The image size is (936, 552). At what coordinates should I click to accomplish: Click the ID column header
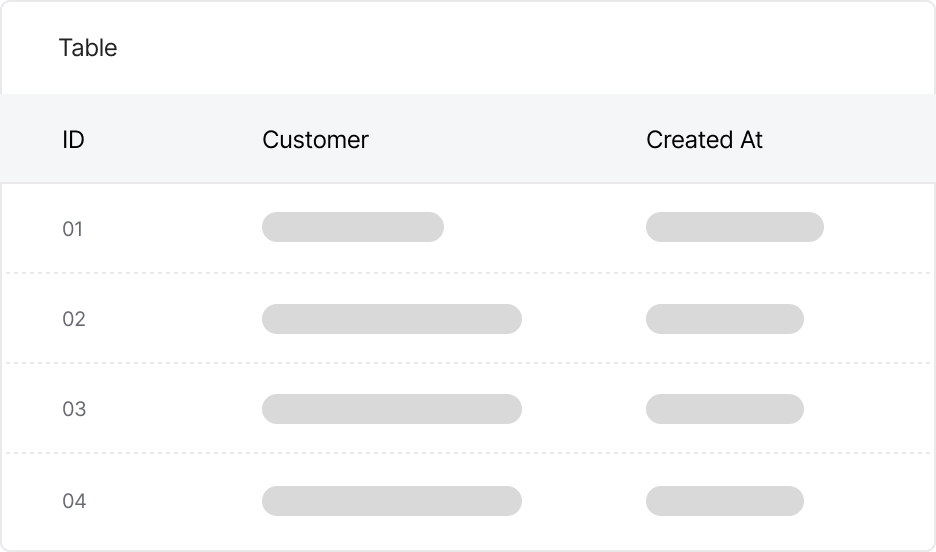(x=73, y=140)
